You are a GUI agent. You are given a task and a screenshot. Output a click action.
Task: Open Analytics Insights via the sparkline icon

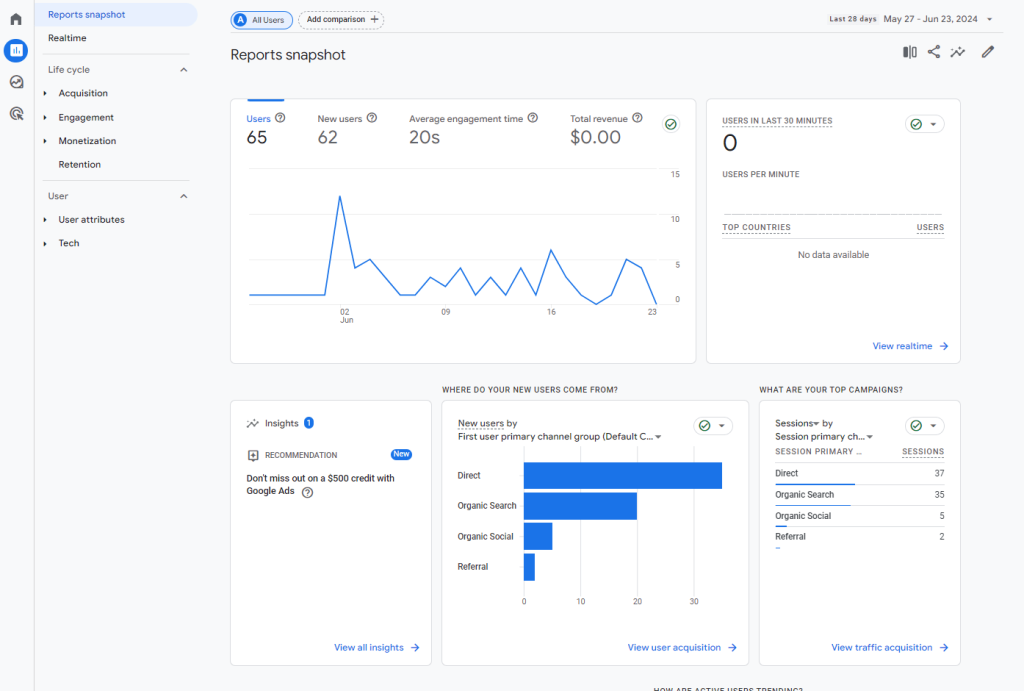pos(960,51)
